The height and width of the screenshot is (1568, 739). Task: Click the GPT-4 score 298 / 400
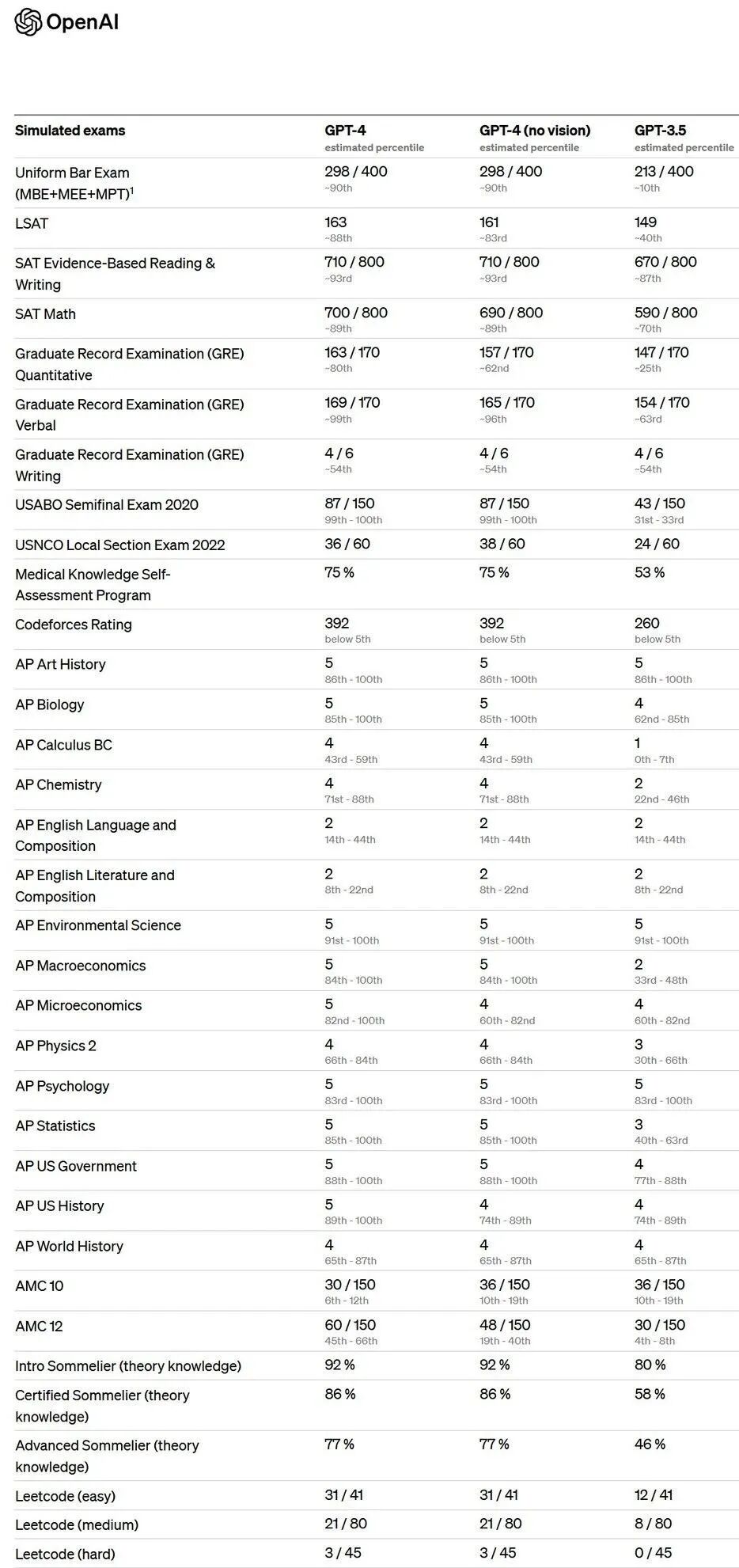pos(356,172)
